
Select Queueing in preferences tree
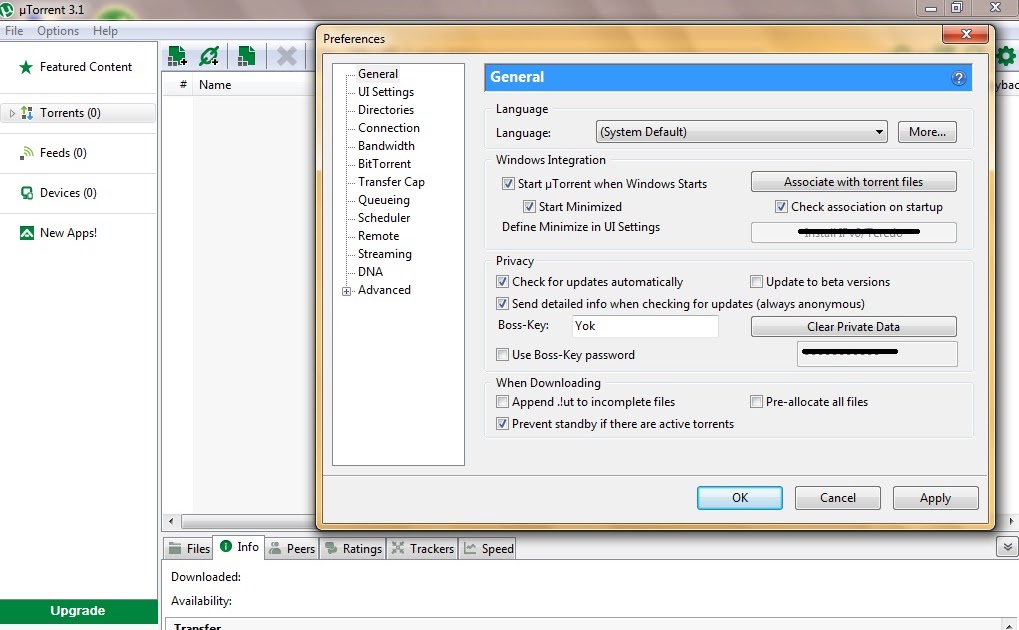[x=383, y=200]
